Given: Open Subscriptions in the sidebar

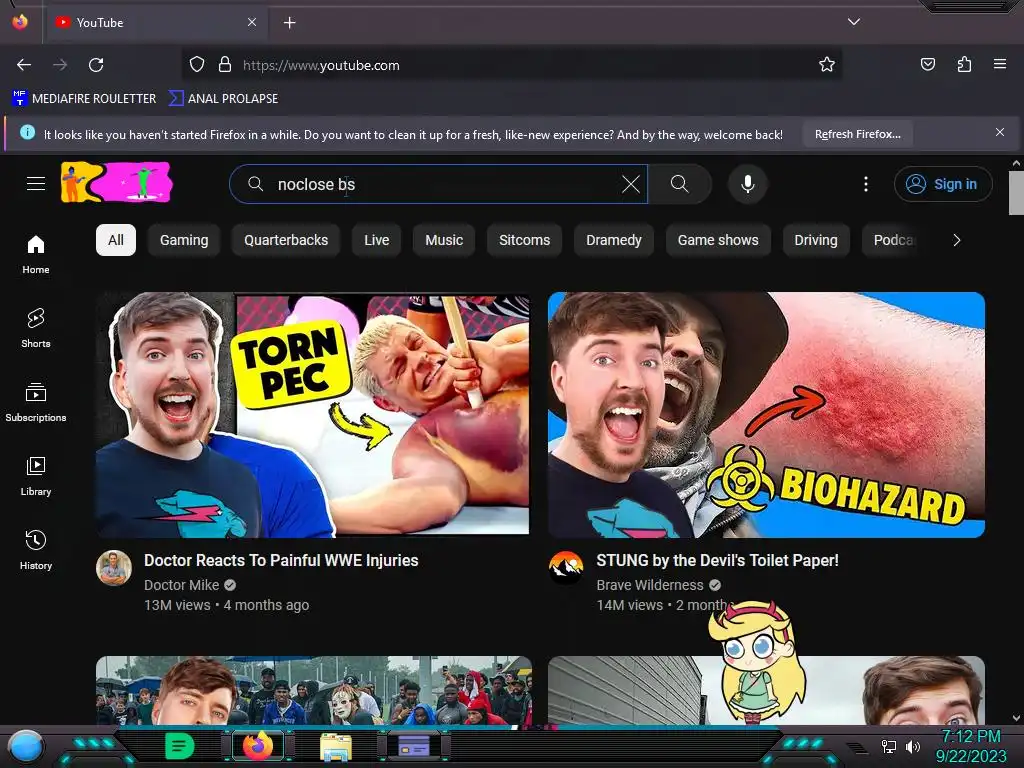Looking at the screenshot, I should point(36,402).
